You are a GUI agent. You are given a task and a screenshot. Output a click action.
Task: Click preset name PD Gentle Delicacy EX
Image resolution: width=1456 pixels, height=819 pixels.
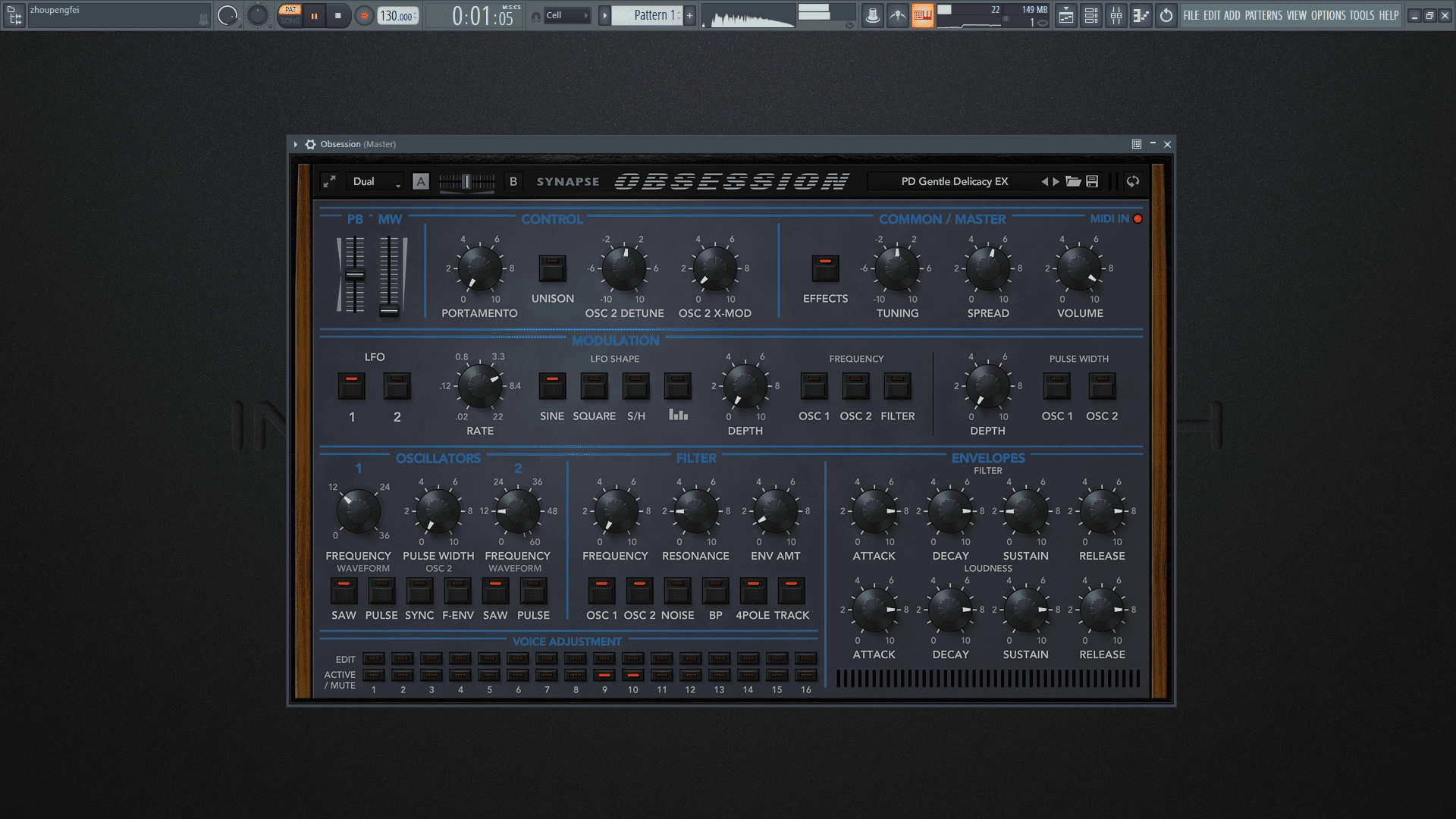pos(954,181)
